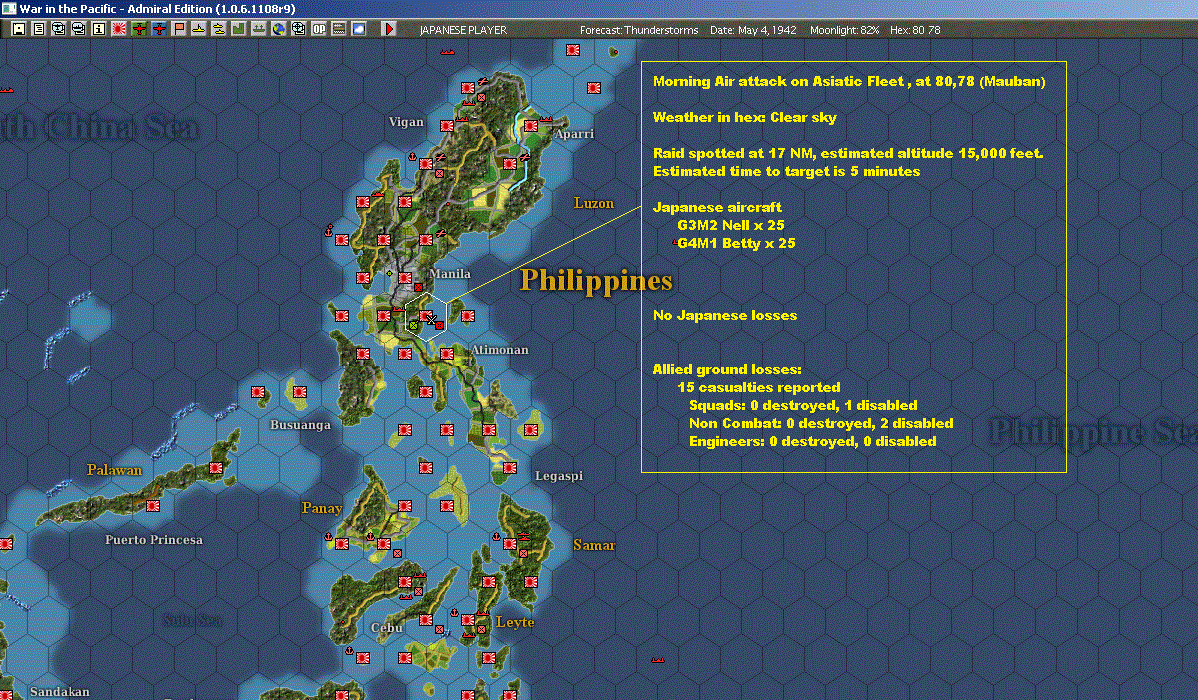Click the ship with arrows toolbar icon
This screenshot has width=1198, height=700.
(x=258, y=29)
